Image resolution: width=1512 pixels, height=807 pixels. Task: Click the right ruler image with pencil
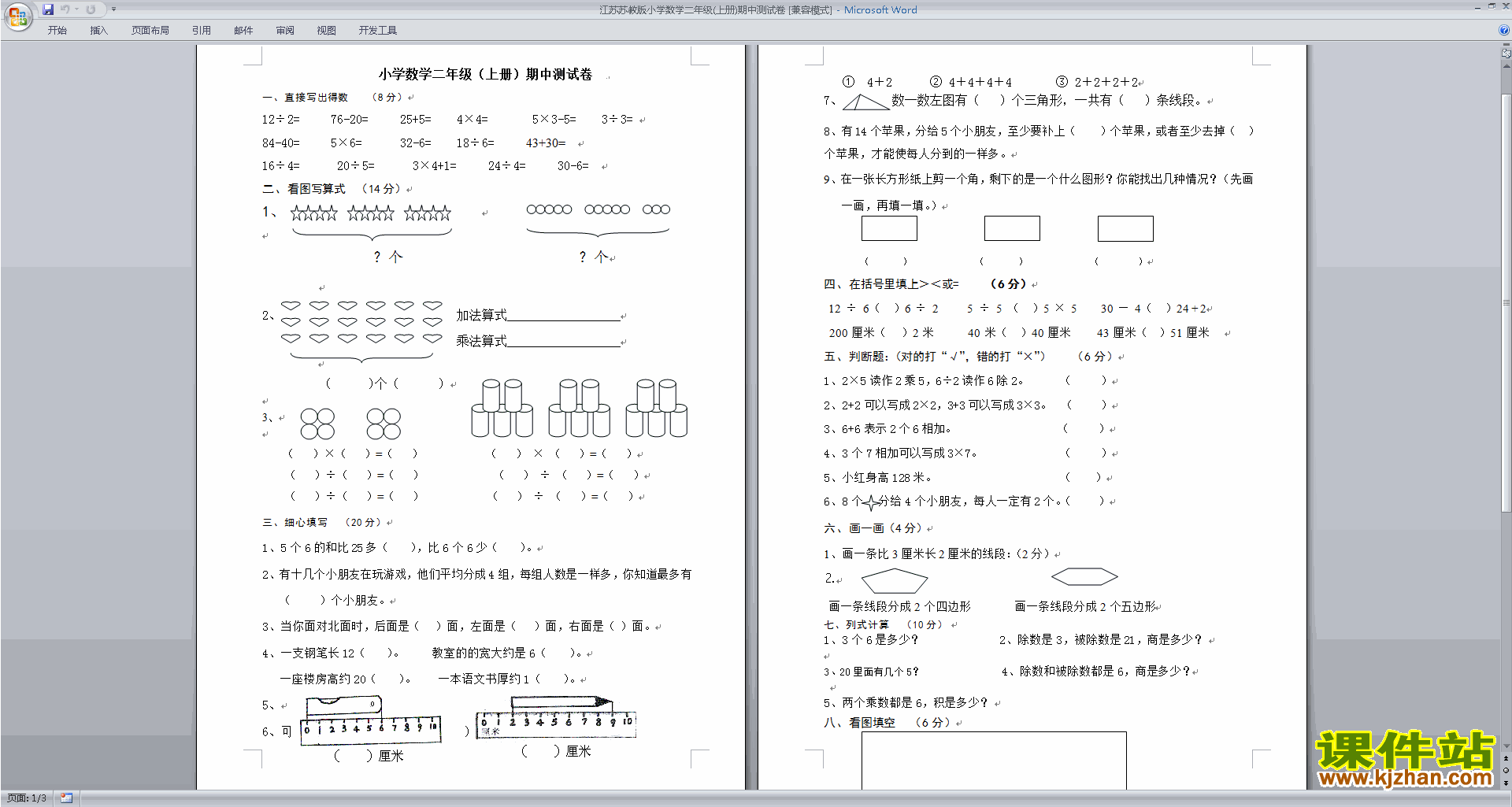556,716
